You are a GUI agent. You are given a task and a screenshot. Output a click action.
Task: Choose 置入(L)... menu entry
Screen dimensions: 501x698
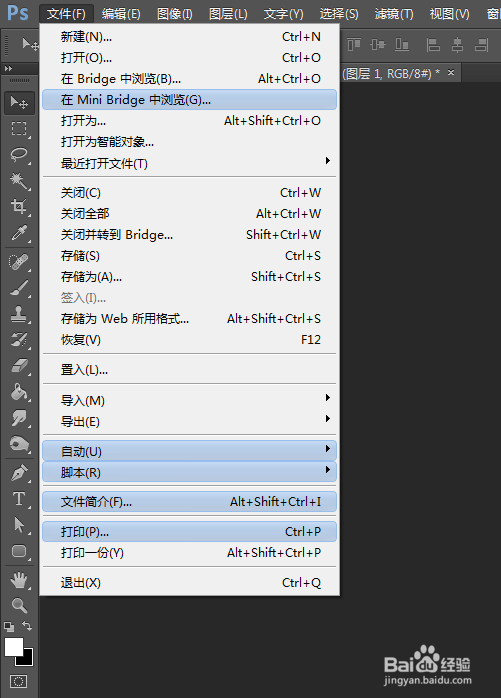click(x=190, y=369)
